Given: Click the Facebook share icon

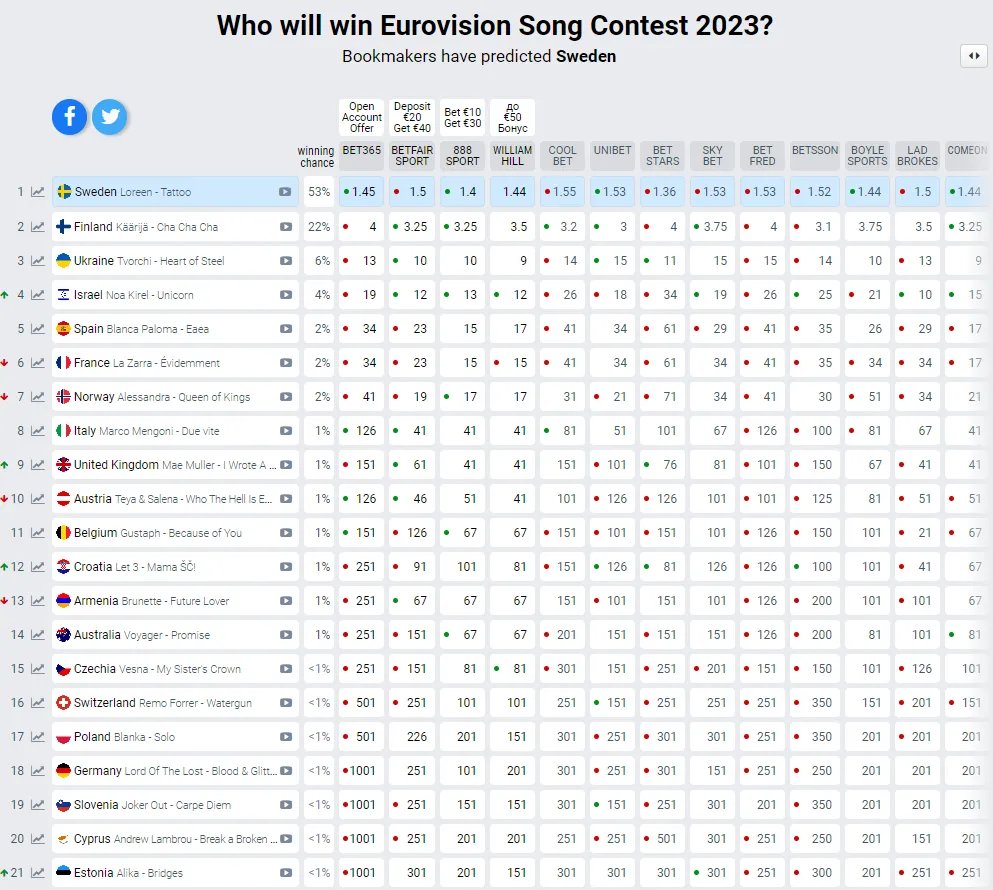Looking at the screenshot, I should [x=70, y=117].
